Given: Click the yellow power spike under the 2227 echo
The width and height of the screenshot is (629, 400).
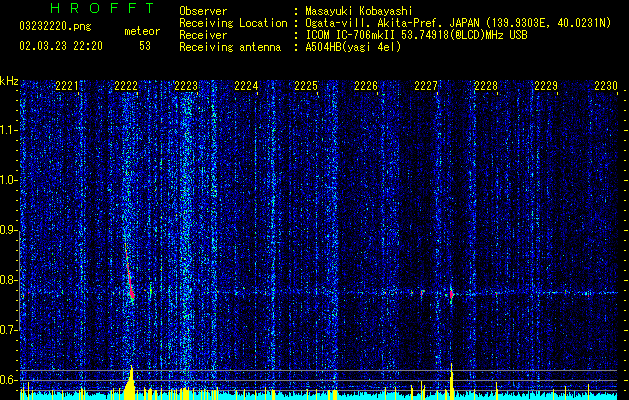Looking at the screenshot, I should click(452, 381).
